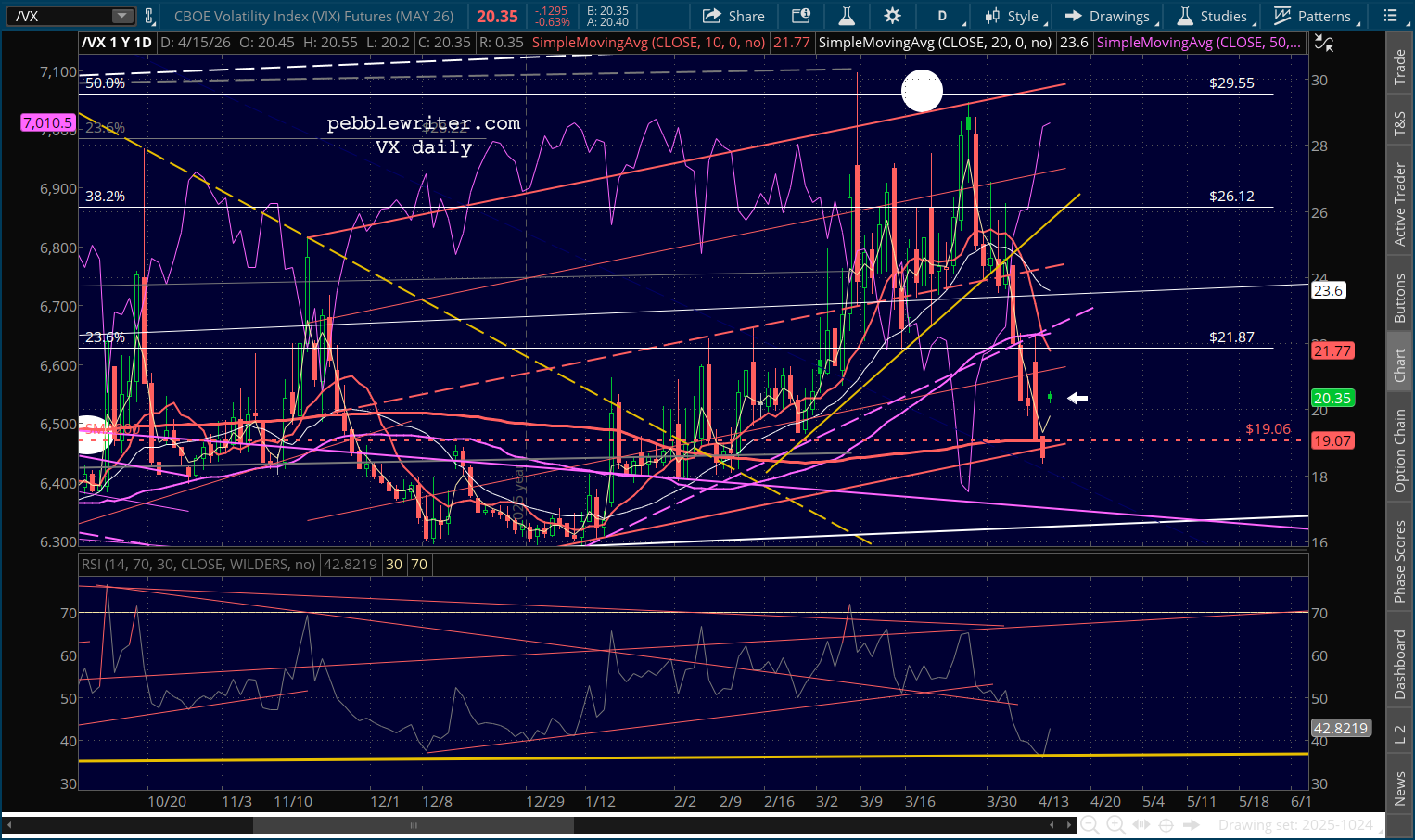The height and width of the screenshot is (840, 1415).
Task: Click the zoom in magnifier icon
Action: tap(1115, 824)
